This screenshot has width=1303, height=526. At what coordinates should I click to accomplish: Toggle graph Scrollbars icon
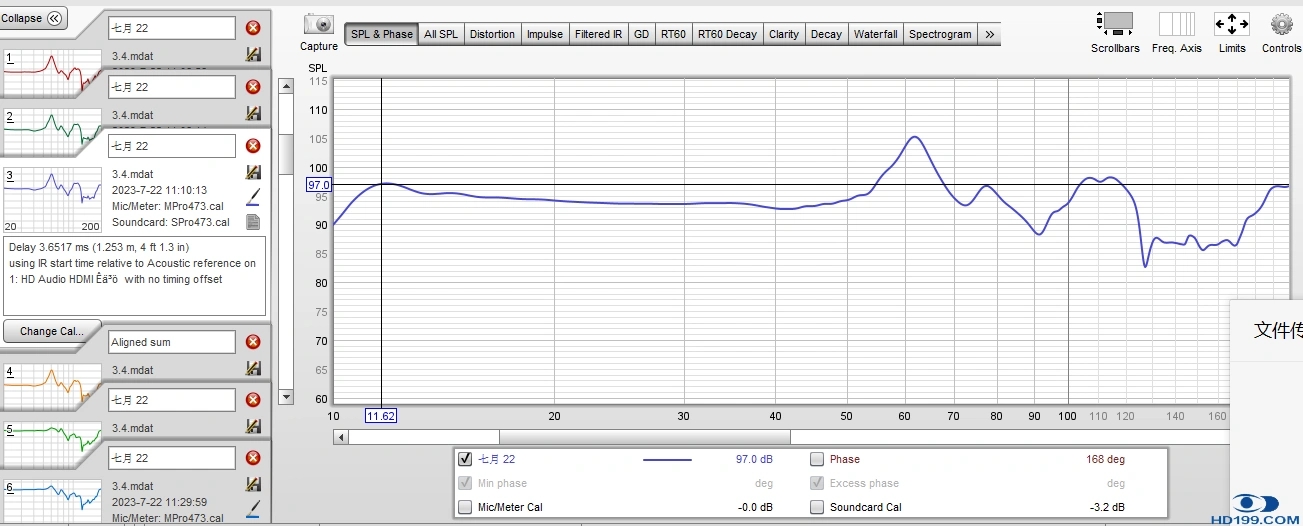click(x=1115, y=25)
